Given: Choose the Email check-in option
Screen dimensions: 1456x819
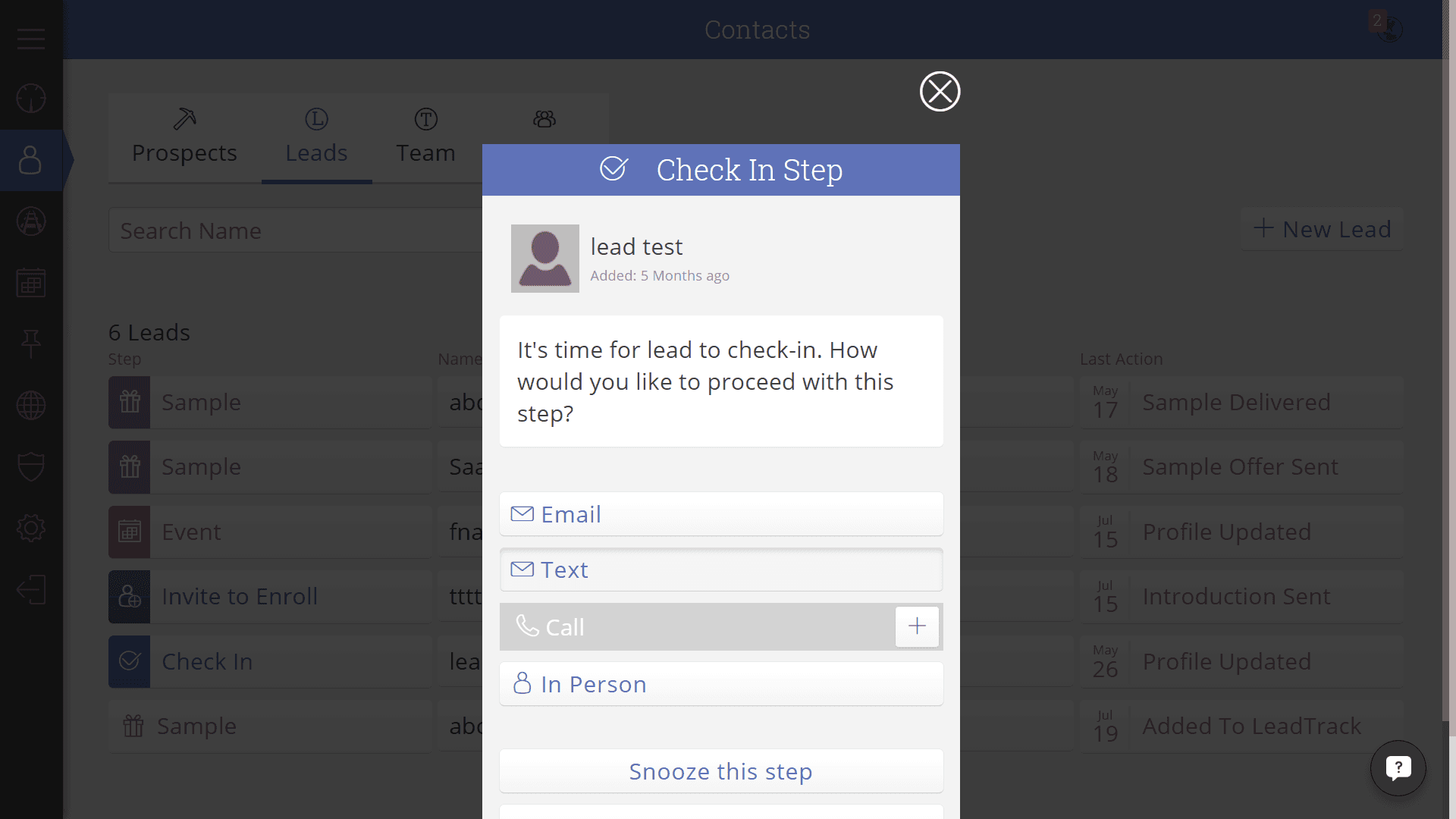Looking at the screenshot, I should [721, 514].
